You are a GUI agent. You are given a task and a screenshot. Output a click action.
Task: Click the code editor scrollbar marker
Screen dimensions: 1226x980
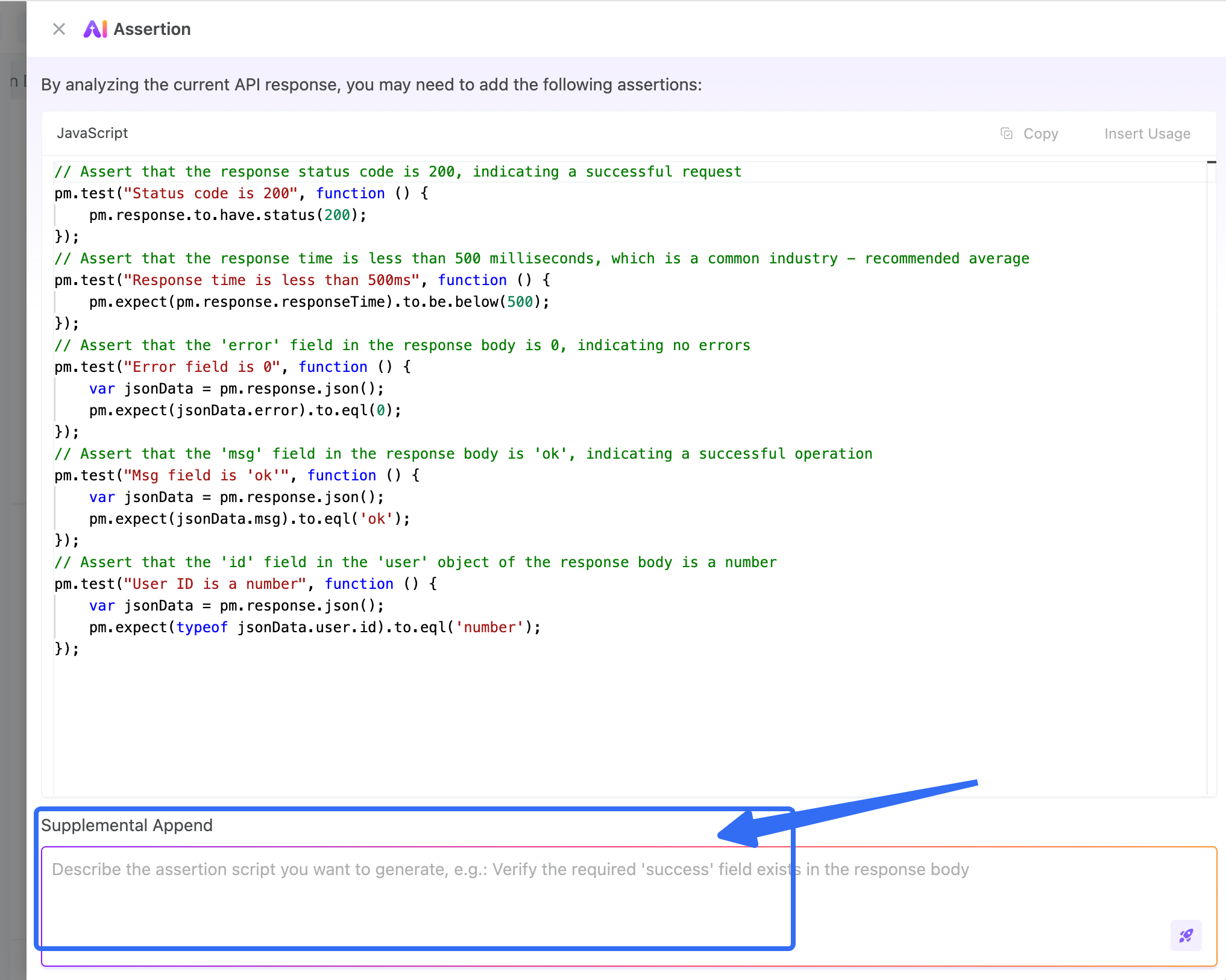coord(1211,162)
